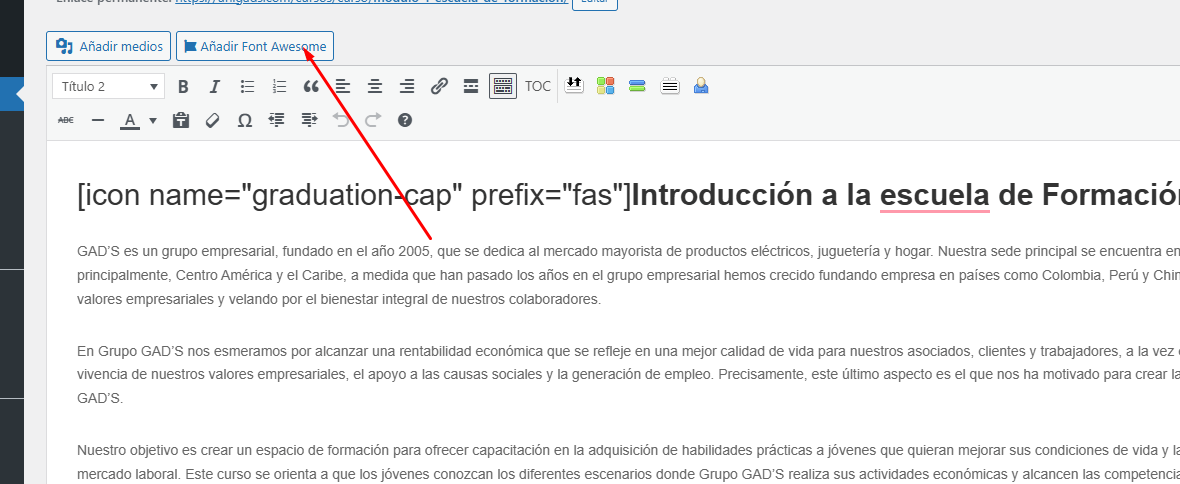Click the paragraph starting "En Grupo GAD'S"
The image size is (1180, 484).
628,374
